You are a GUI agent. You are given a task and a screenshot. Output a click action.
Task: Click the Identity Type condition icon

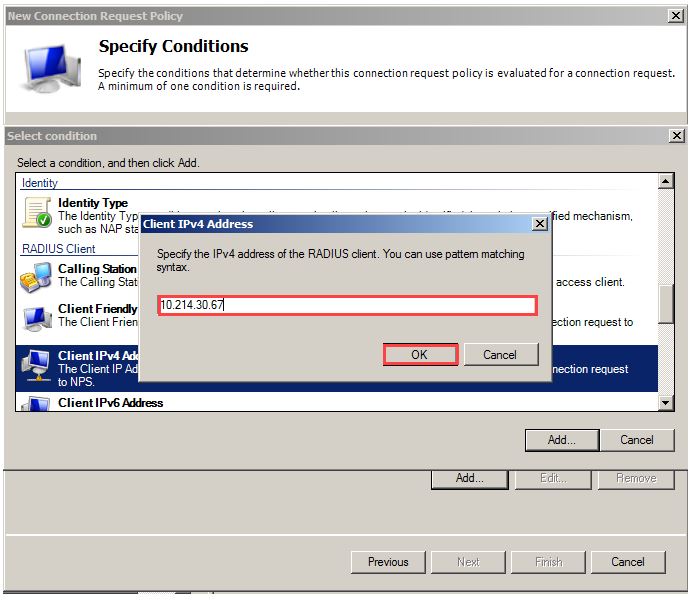(37, 211)
